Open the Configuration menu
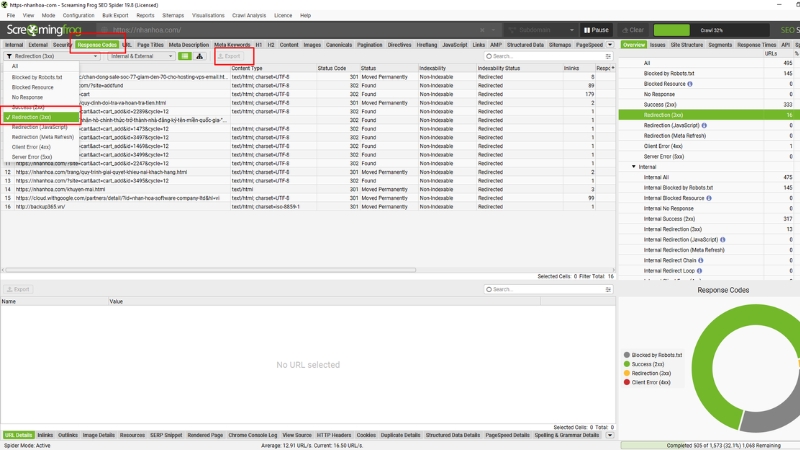This screenshot has height=450, width=800. [x=78, y=15]
